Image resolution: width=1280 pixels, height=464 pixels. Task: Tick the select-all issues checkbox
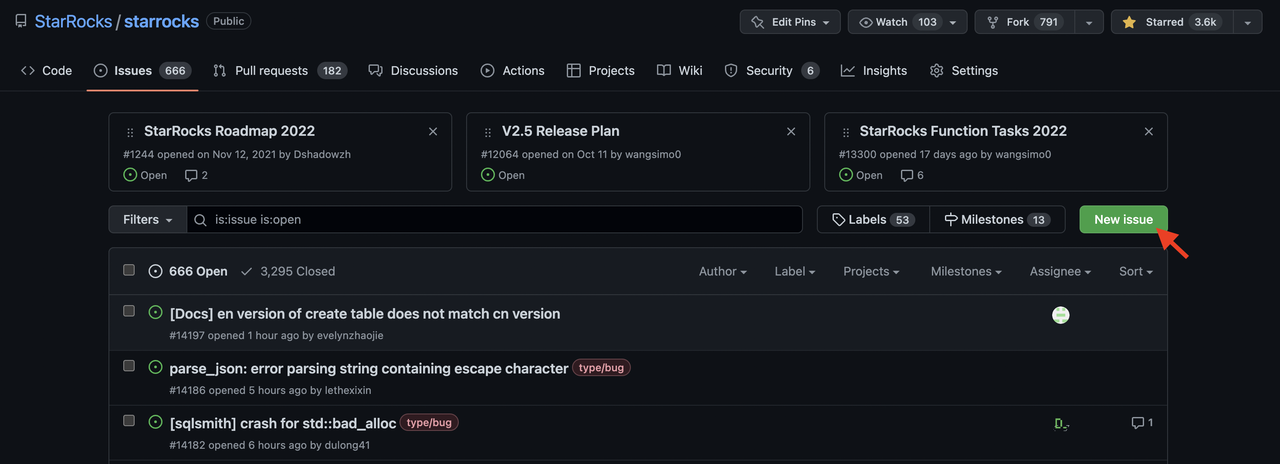click(129, 270)
